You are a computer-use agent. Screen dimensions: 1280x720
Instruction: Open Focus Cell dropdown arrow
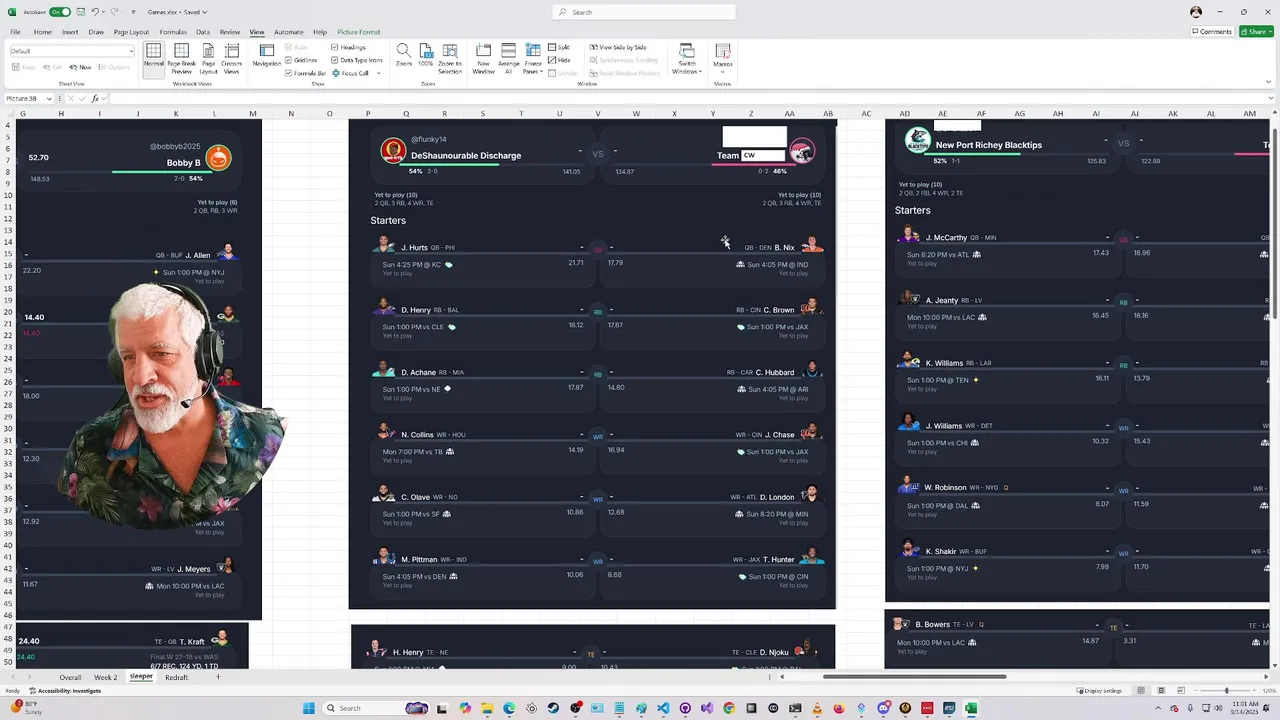(378, 73)
